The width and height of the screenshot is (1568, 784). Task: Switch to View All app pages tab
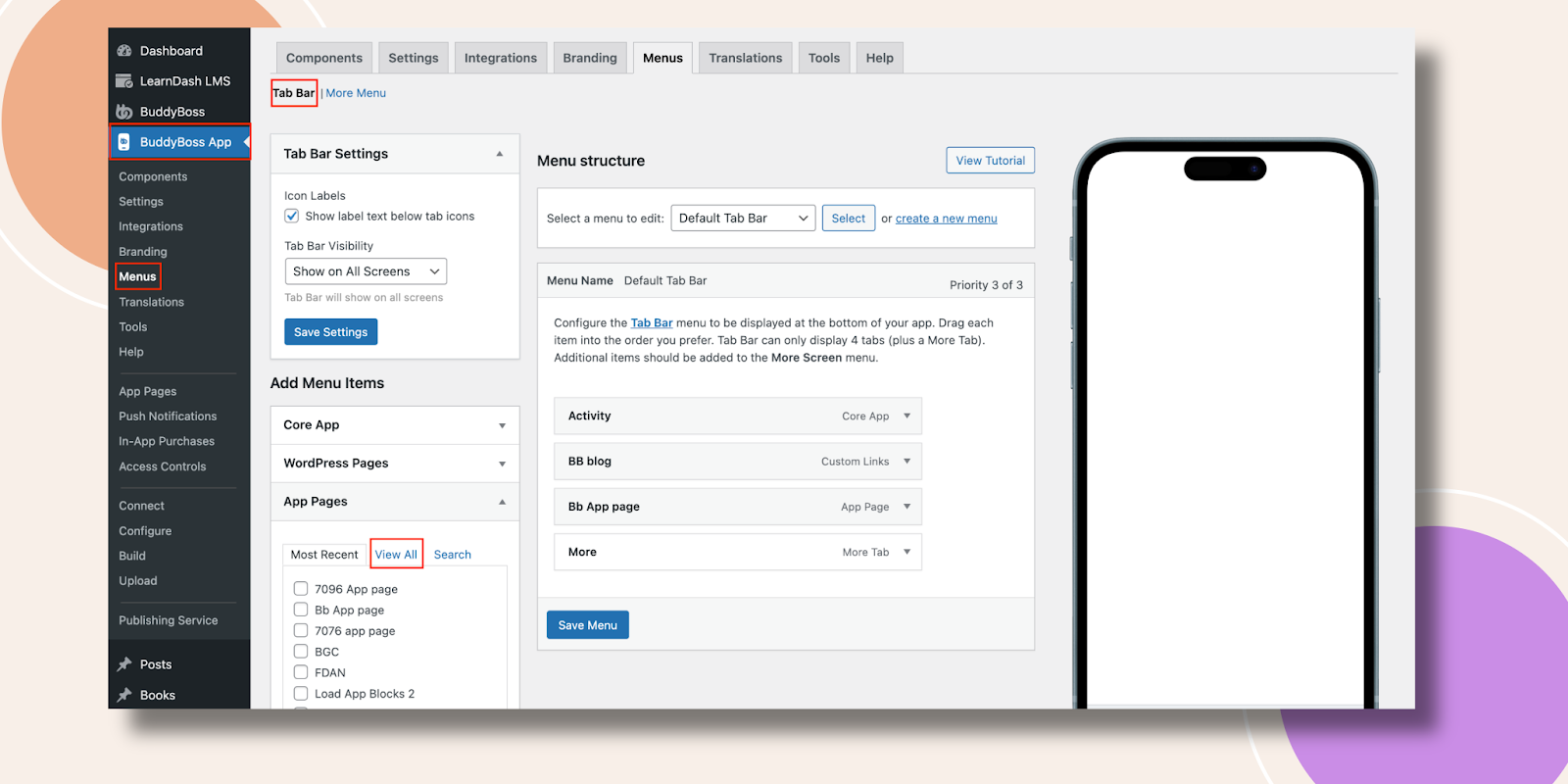coord(396,555)
